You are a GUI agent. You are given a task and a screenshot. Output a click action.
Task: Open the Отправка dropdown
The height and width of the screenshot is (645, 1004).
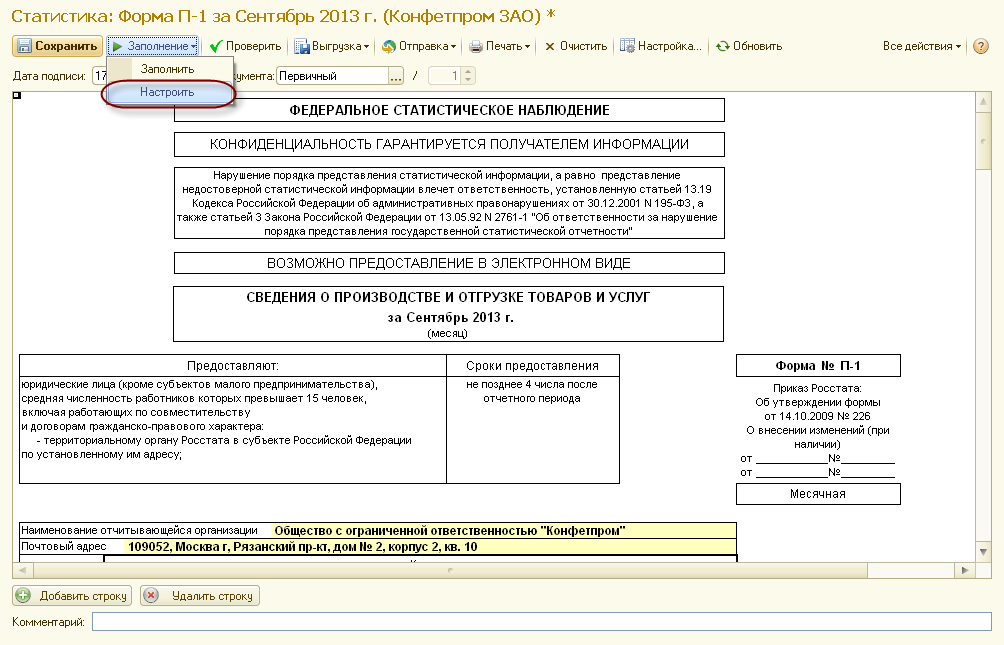[x=419, y=46]
